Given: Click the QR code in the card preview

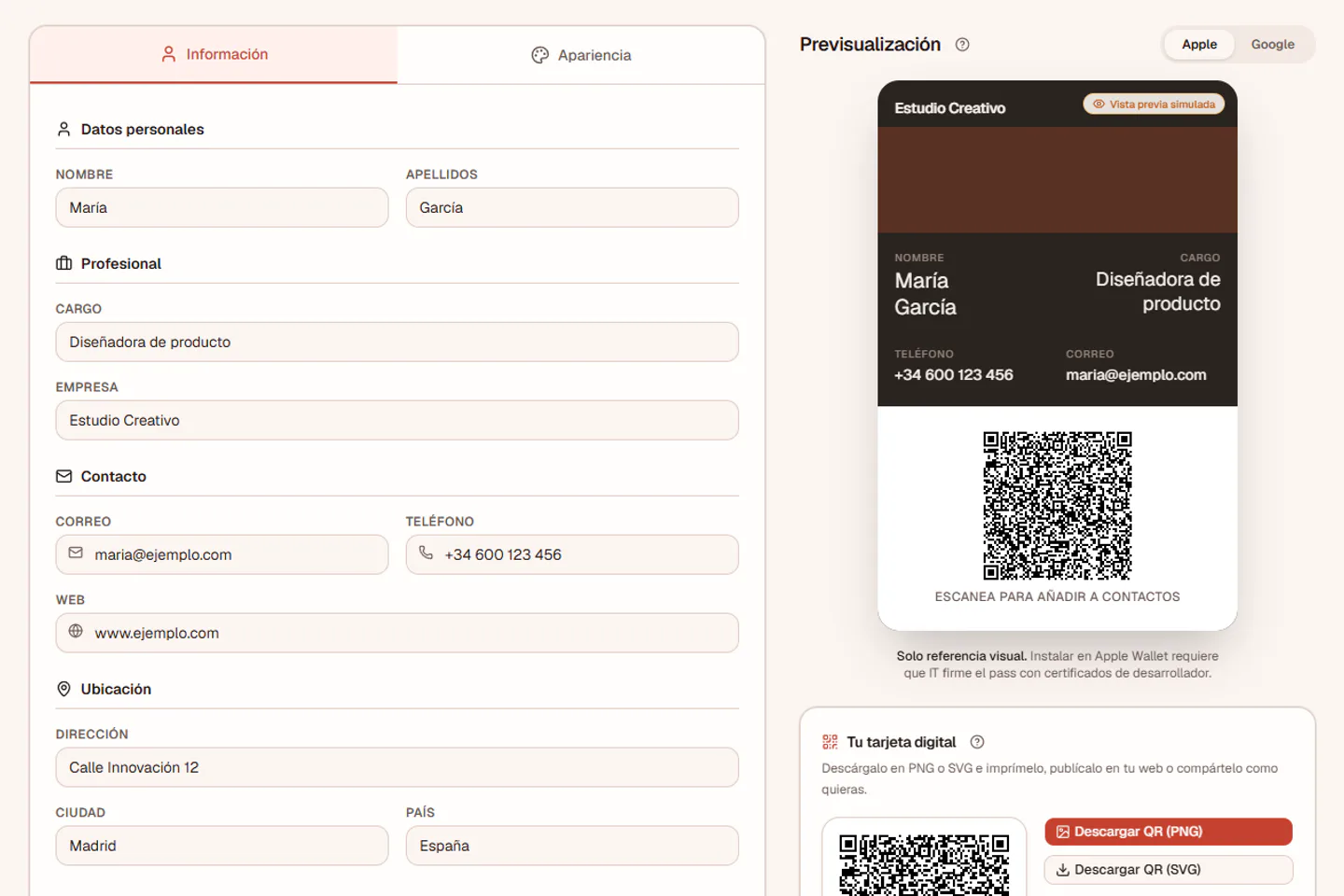Looking at the screenshot, I should (1057, 505).
